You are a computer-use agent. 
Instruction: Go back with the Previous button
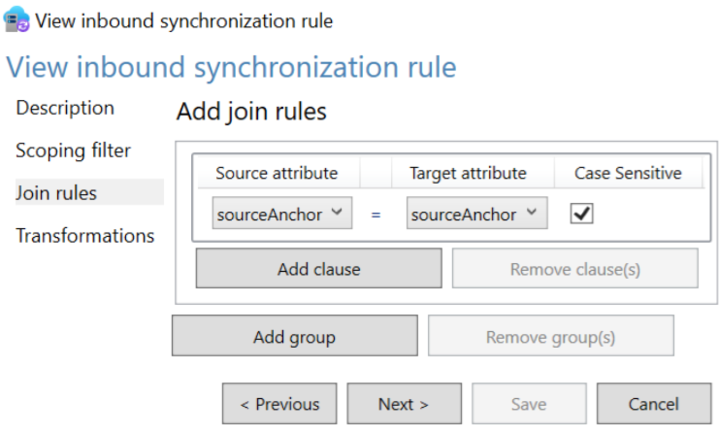pos(279,404)
